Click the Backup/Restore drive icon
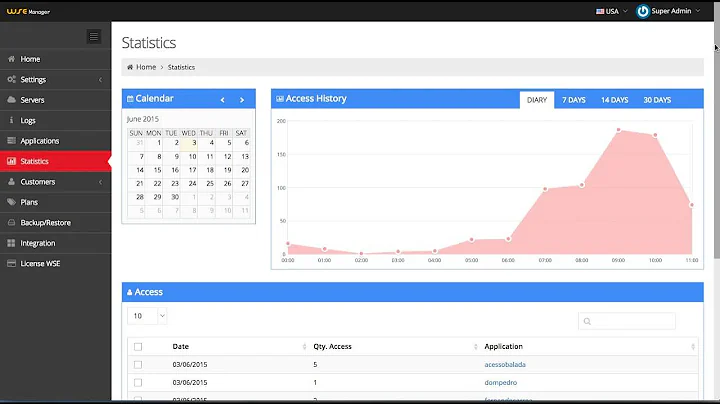 (11, 223)
